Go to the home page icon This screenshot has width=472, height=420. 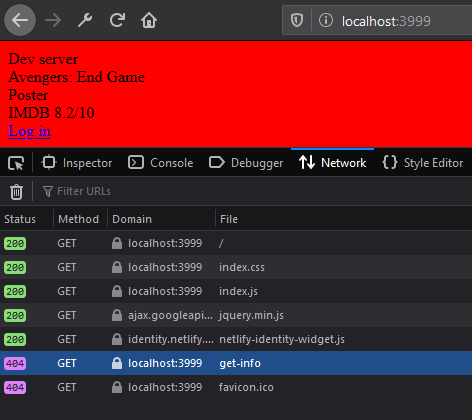coord(149,20)
